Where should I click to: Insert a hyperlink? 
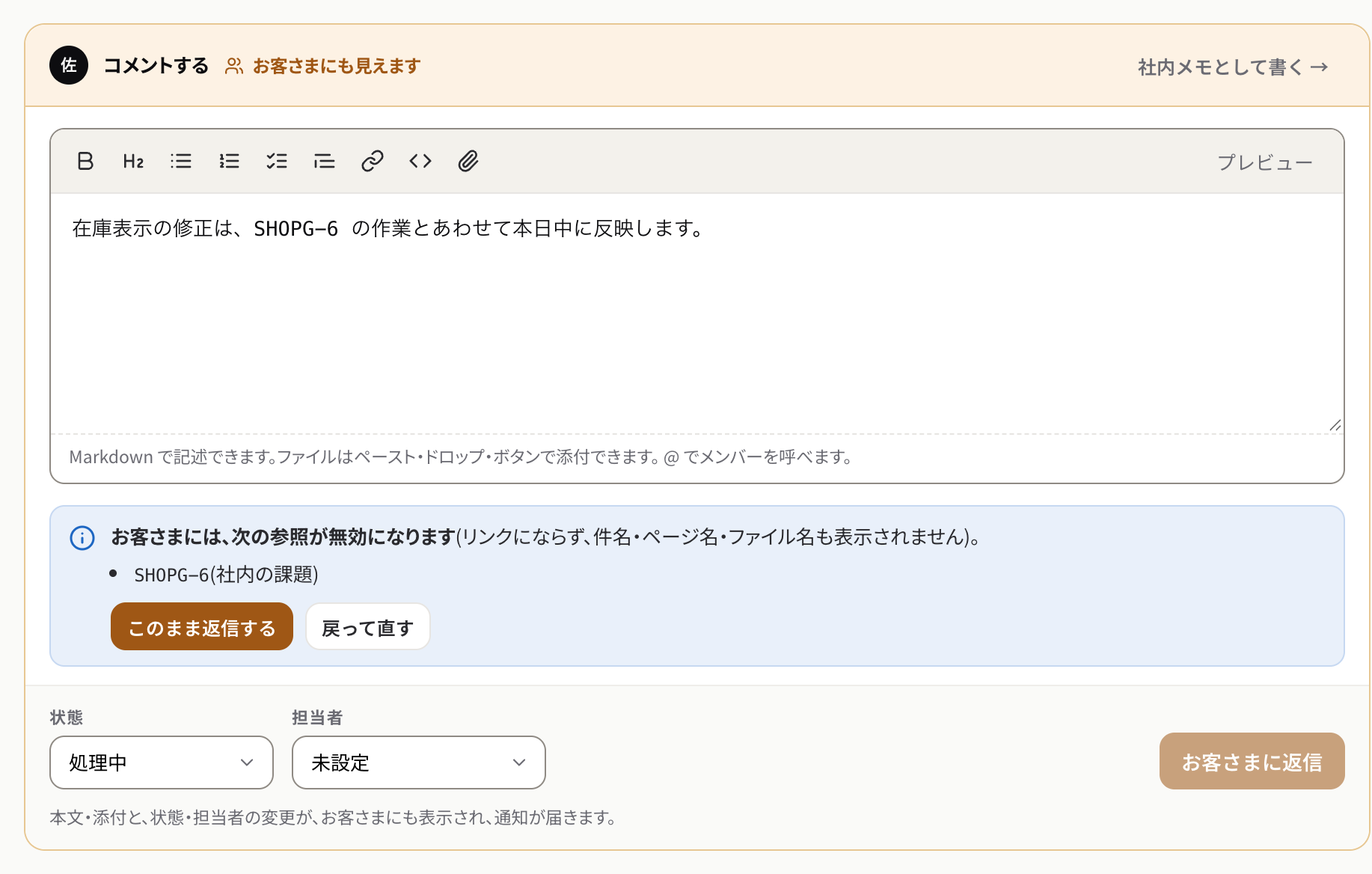373,161
